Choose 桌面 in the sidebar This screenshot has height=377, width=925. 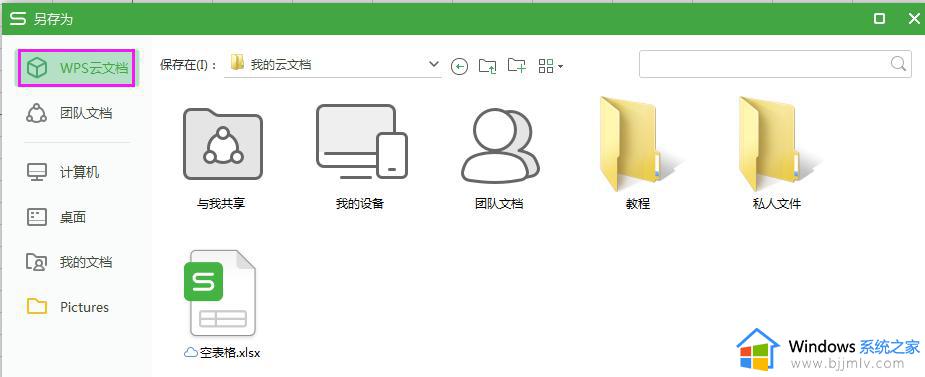pos(76,217)
